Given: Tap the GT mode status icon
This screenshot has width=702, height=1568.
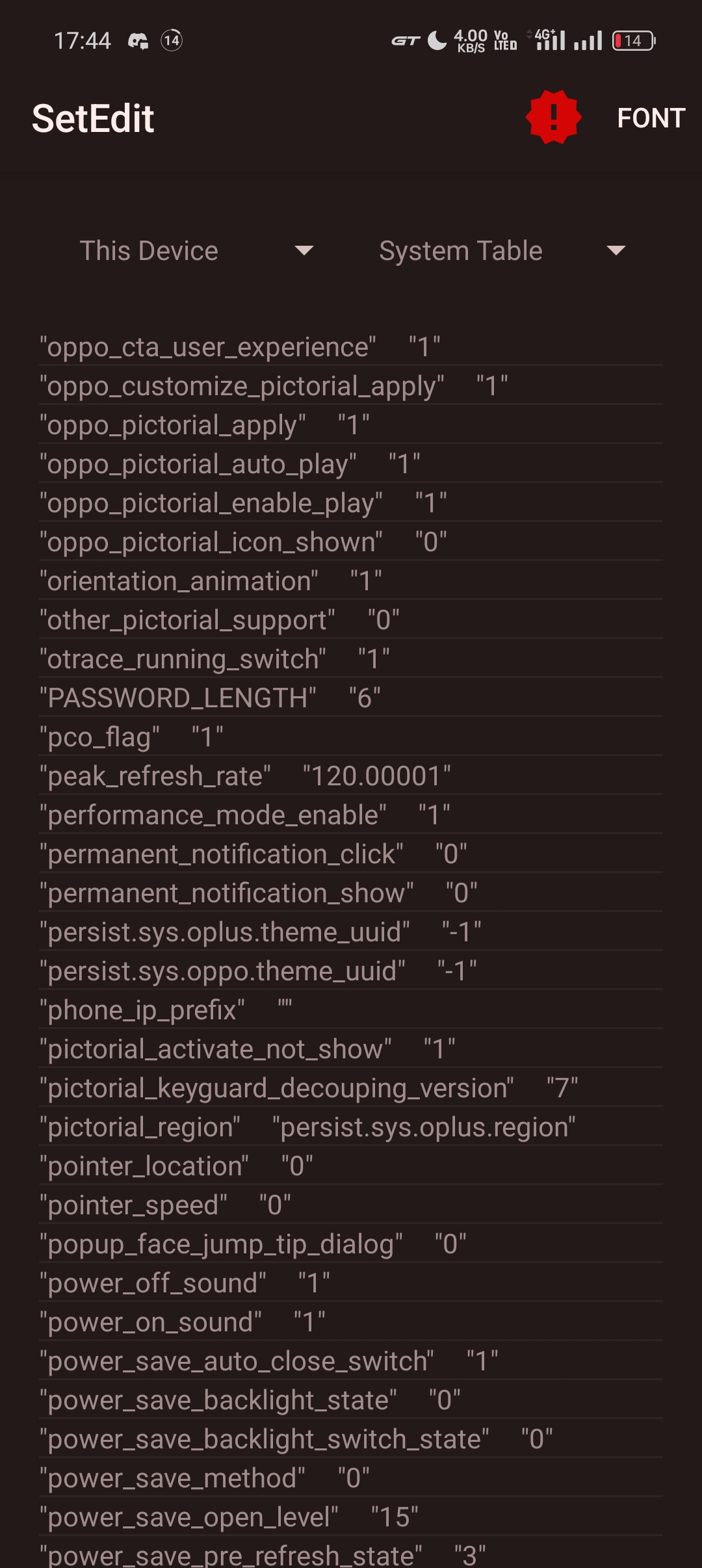Looking at the screenshot, I should coord(406,41).
